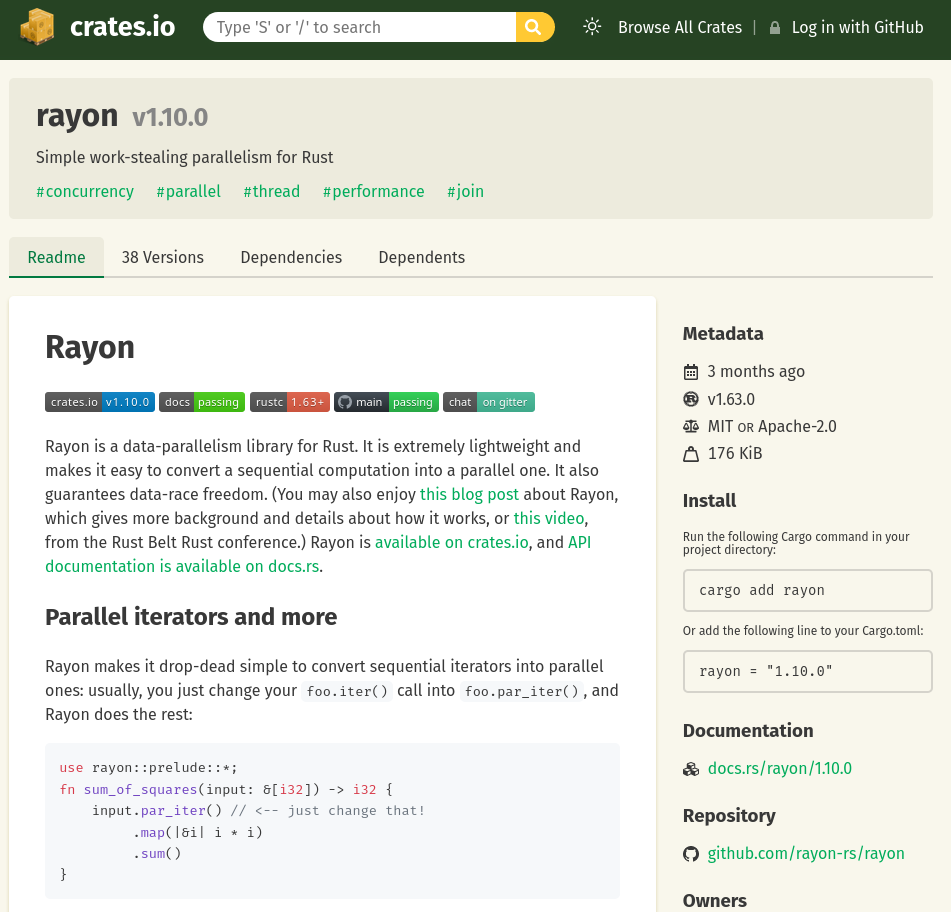Open the #performance keyword

coord(374,191)
